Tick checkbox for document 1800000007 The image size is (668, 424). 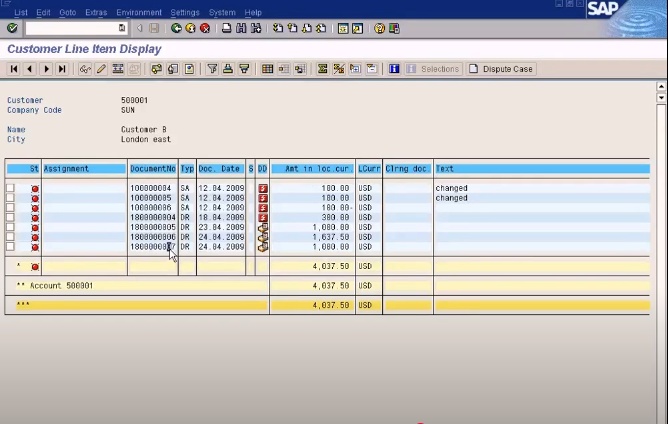[x=10, y=247]
